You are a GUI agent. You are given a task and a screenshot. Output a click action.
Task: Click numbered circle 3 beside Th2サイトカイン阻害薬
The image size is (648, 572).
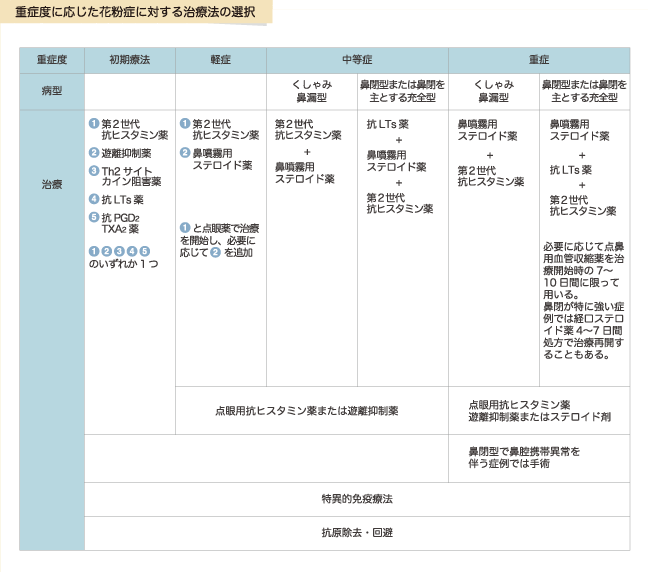pyautogui.click(x=94, y=172)
